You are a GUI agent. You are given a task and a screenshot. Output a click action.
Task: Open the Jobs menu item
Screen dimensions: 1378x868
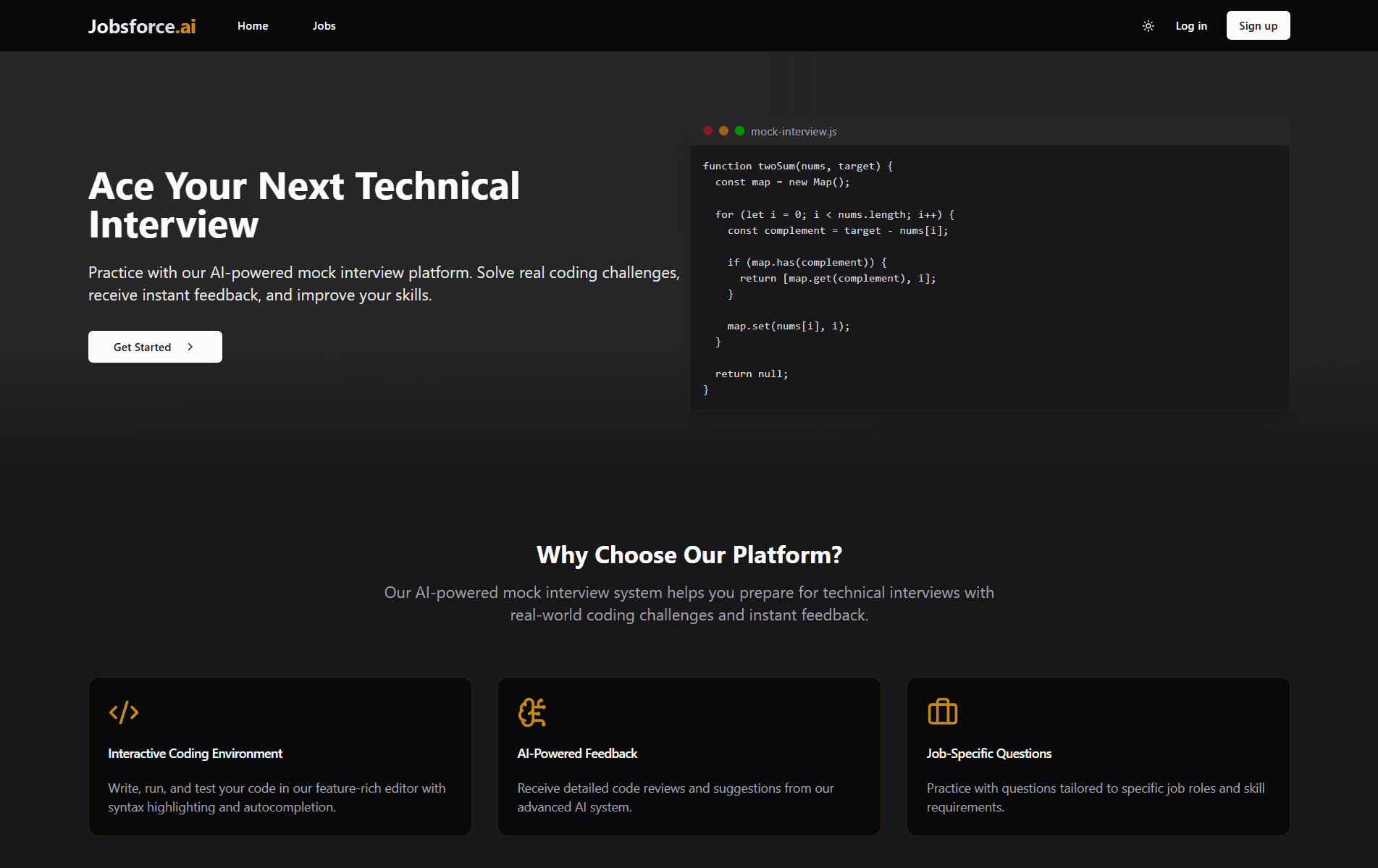324,26
